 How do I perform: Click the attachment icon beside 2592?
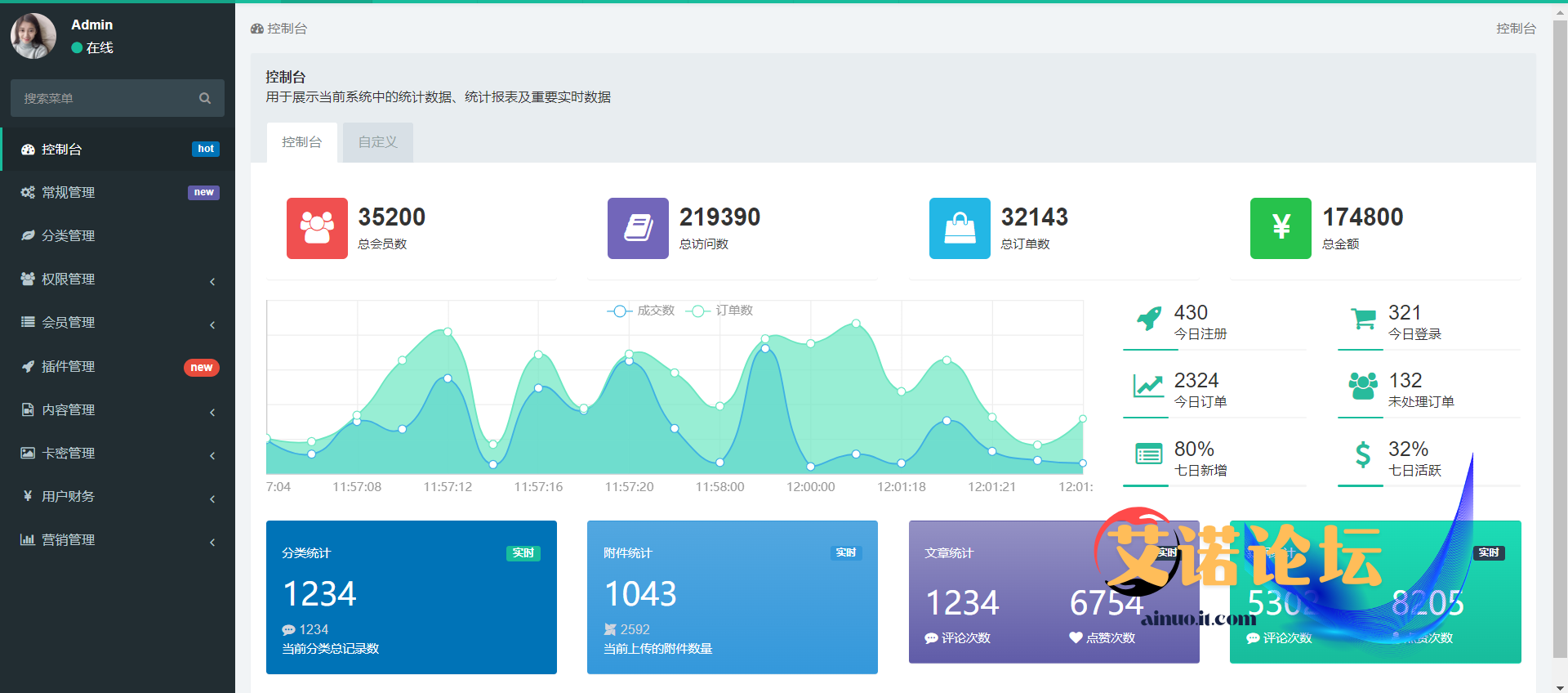(x=610, y=629)
